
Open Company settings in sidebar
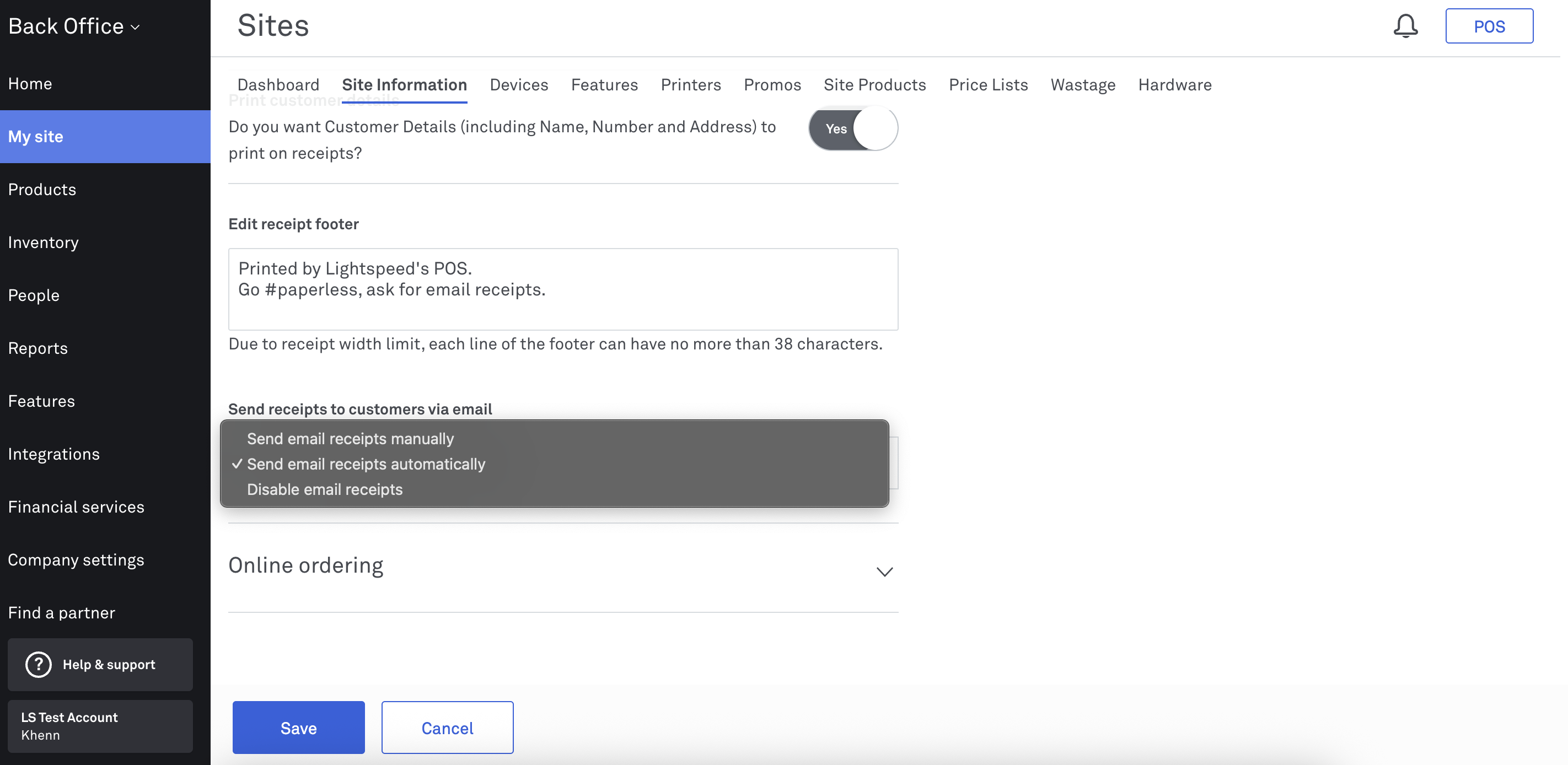tap(105, 560)
